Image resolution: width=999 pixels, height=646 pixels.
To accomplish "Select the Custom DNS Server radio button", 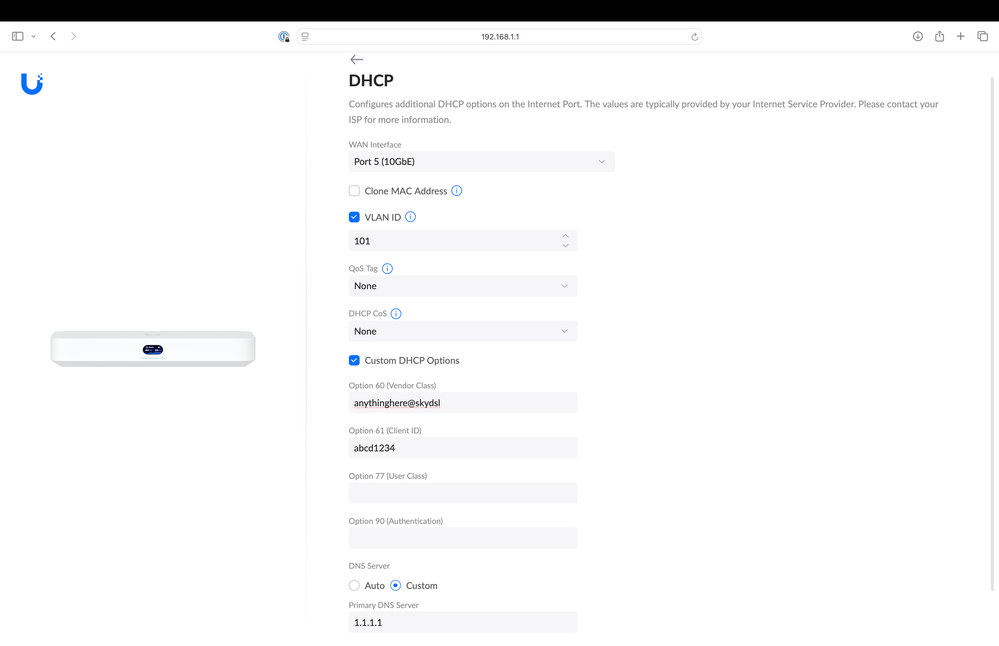I will tap(396, 585).
